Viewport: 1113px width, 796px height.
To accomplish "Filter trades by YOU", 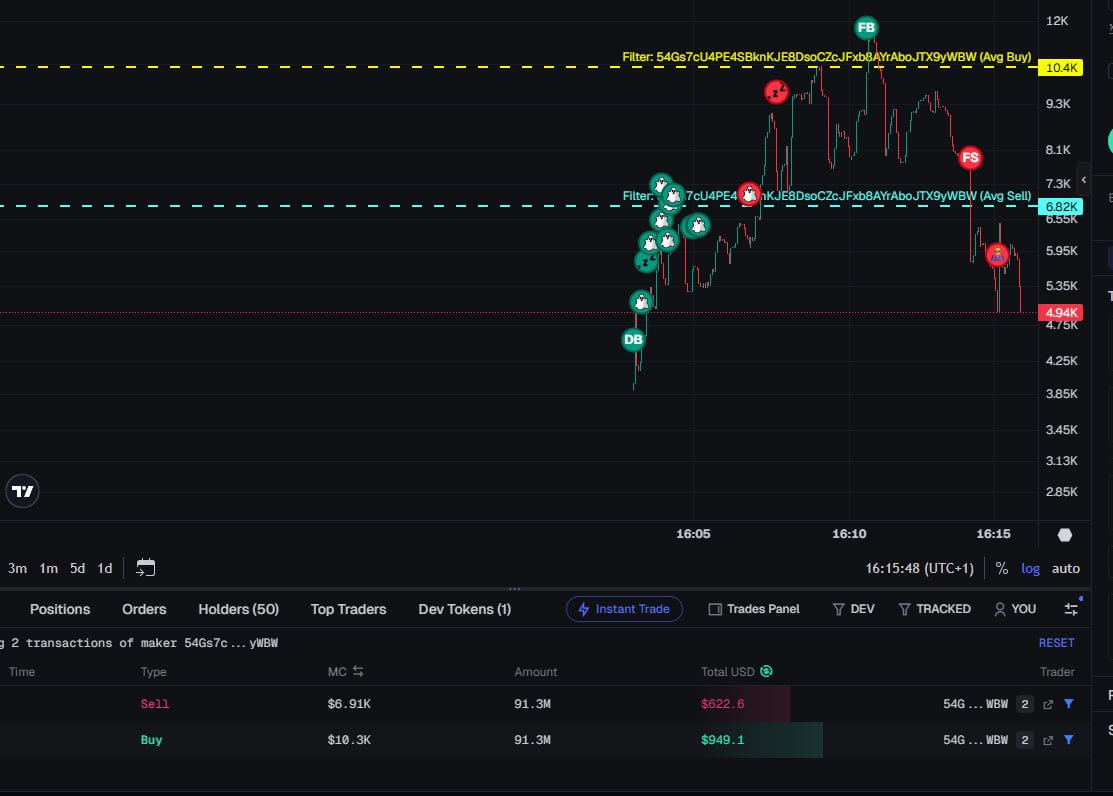I will 1015,609.
